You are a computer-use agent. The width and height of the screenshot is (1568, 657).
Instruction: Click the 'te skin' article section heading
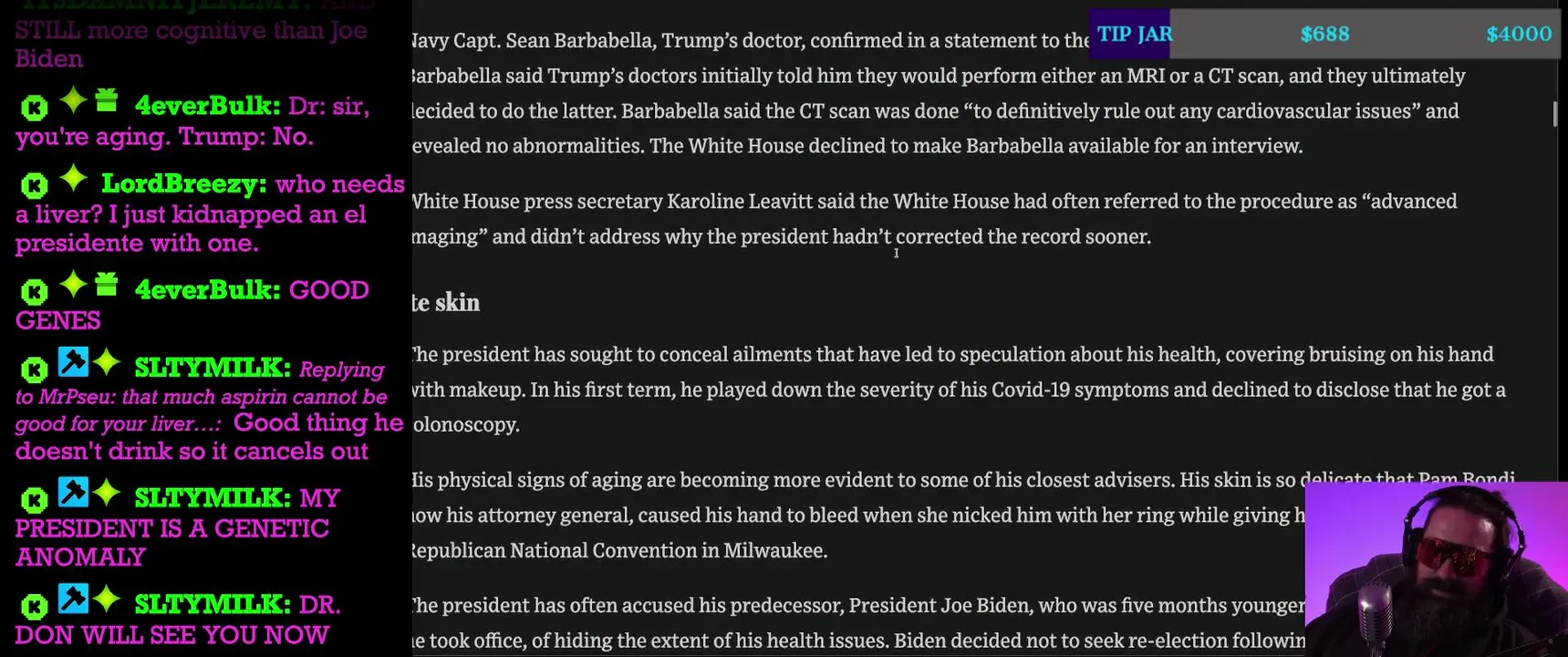[x=446, y=303]
